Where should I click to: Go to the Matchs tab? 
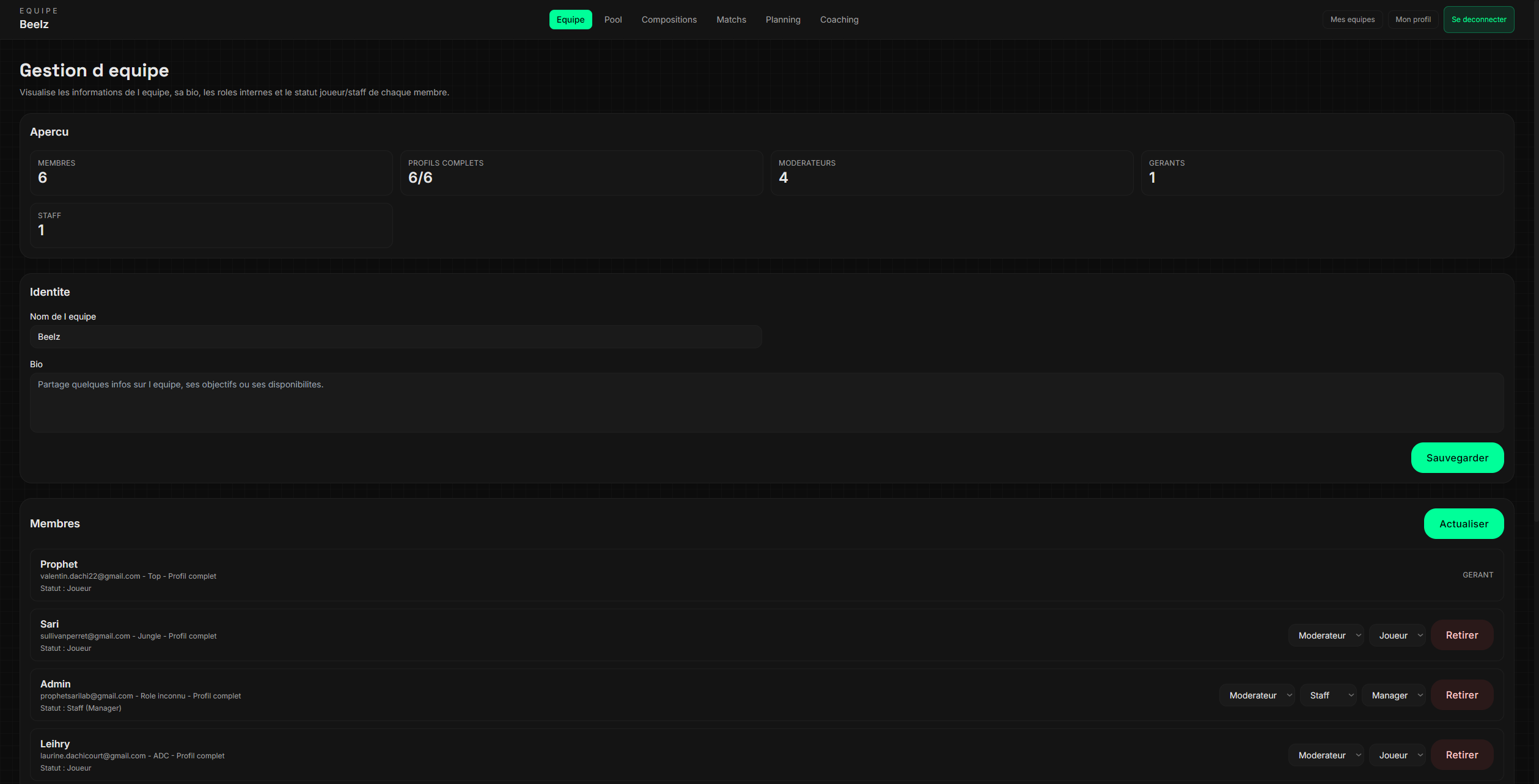point(731,20)
